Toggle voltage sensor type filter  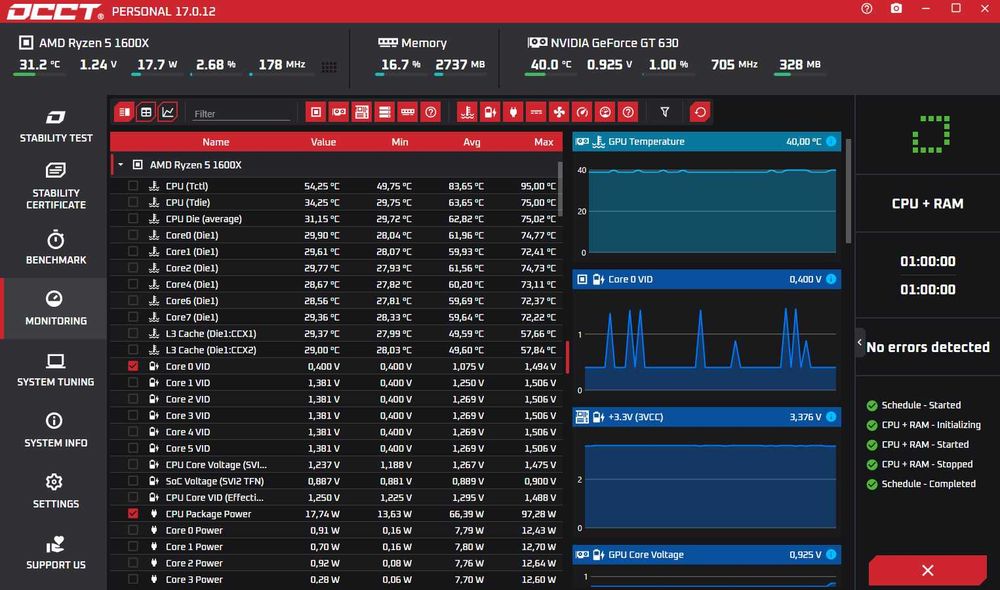point(490,112)
